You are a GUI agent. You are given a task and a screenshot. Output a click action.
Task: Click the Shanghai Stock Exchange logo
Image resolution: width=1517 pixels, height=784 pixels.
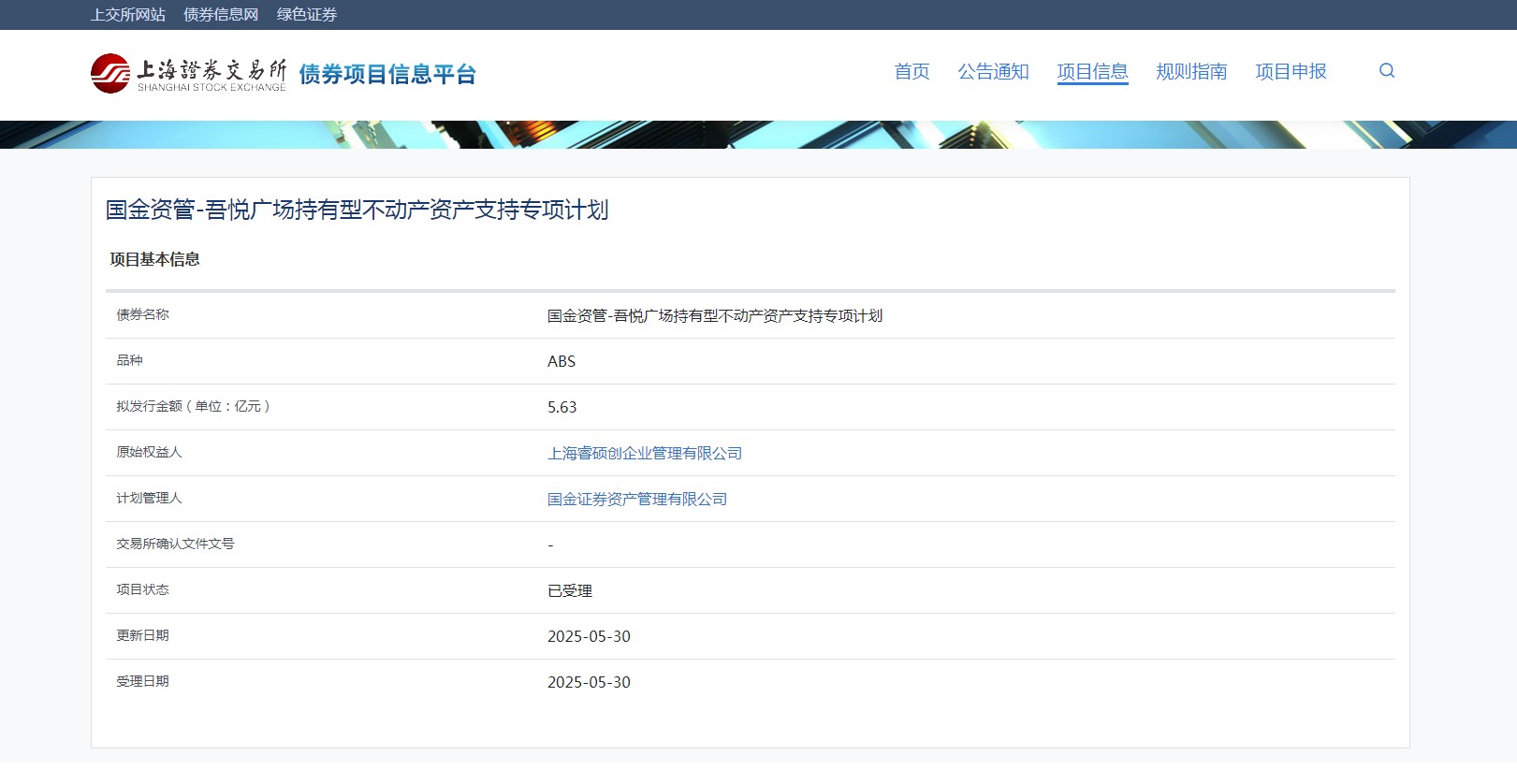coord(188,73)
